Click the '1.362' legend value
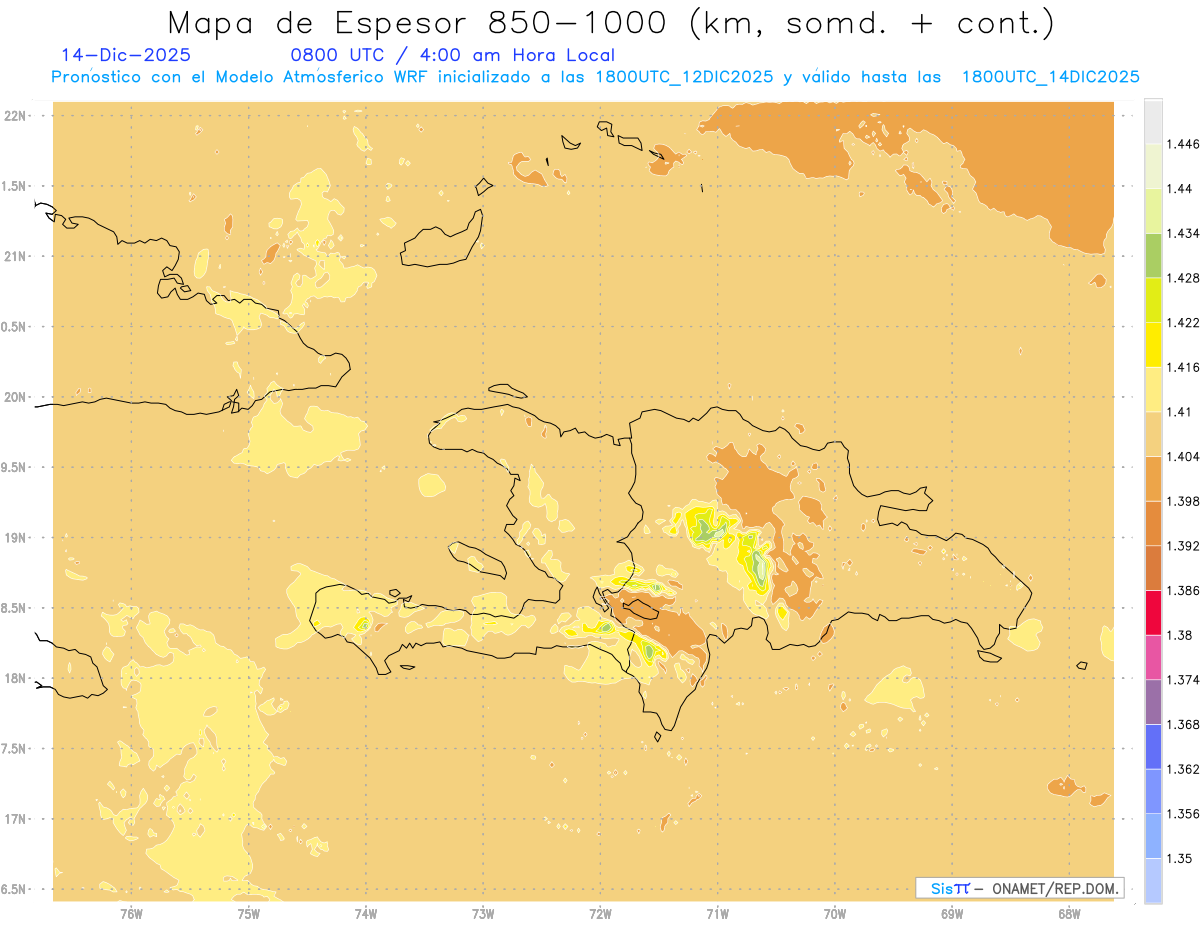 click(x=1184, y=769)
